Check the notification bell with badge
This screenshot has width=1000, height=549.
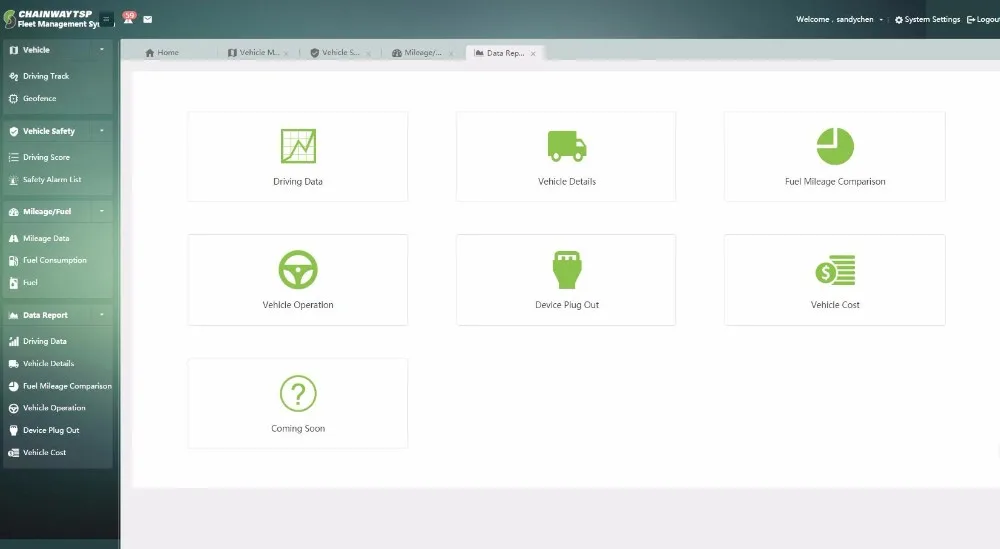(x=128, y=18)
